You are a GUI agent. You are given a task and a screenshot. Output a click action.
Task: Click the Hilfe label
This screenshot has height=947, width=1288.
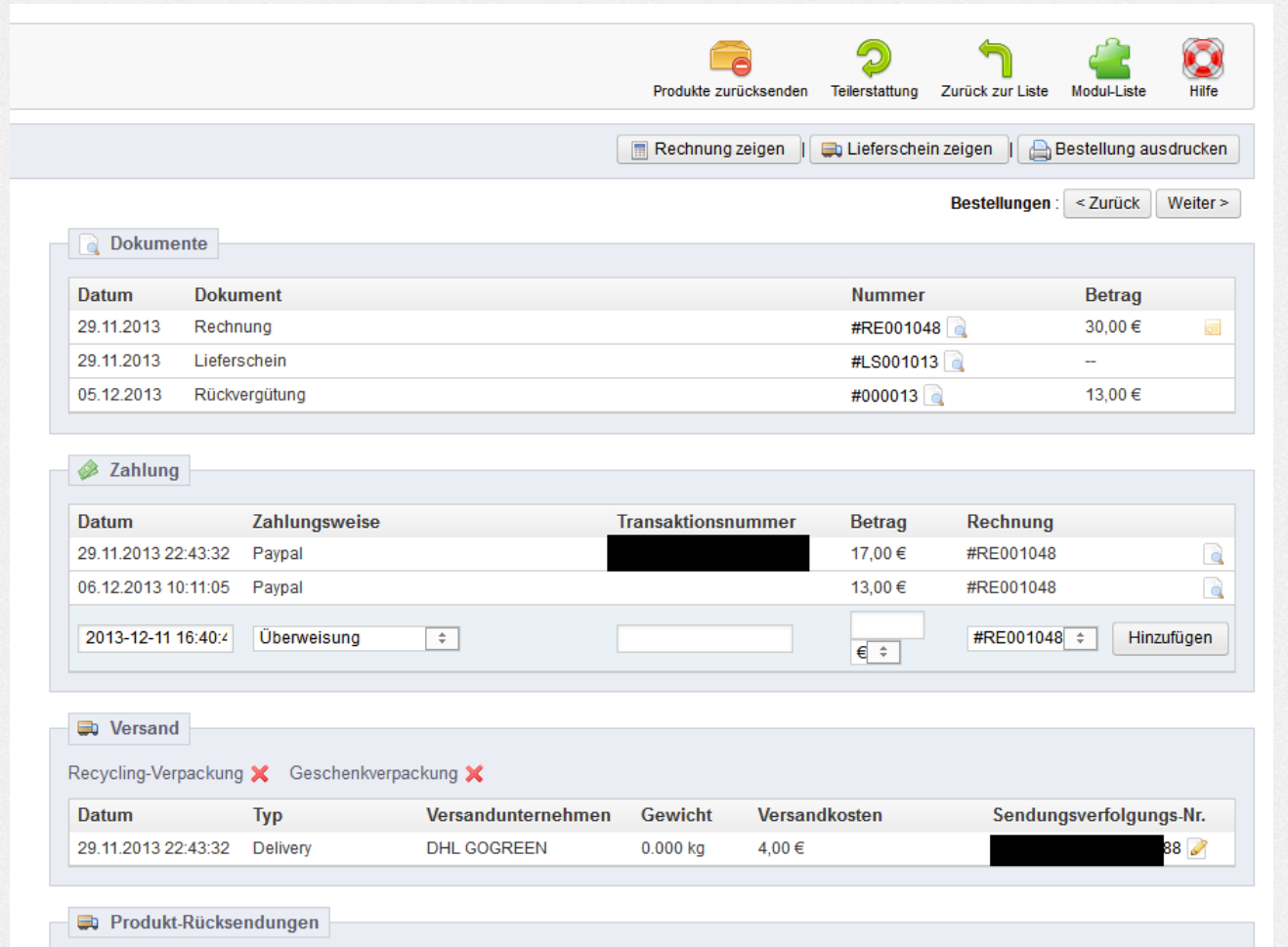pyautogui.click(x=1203, y=91)
